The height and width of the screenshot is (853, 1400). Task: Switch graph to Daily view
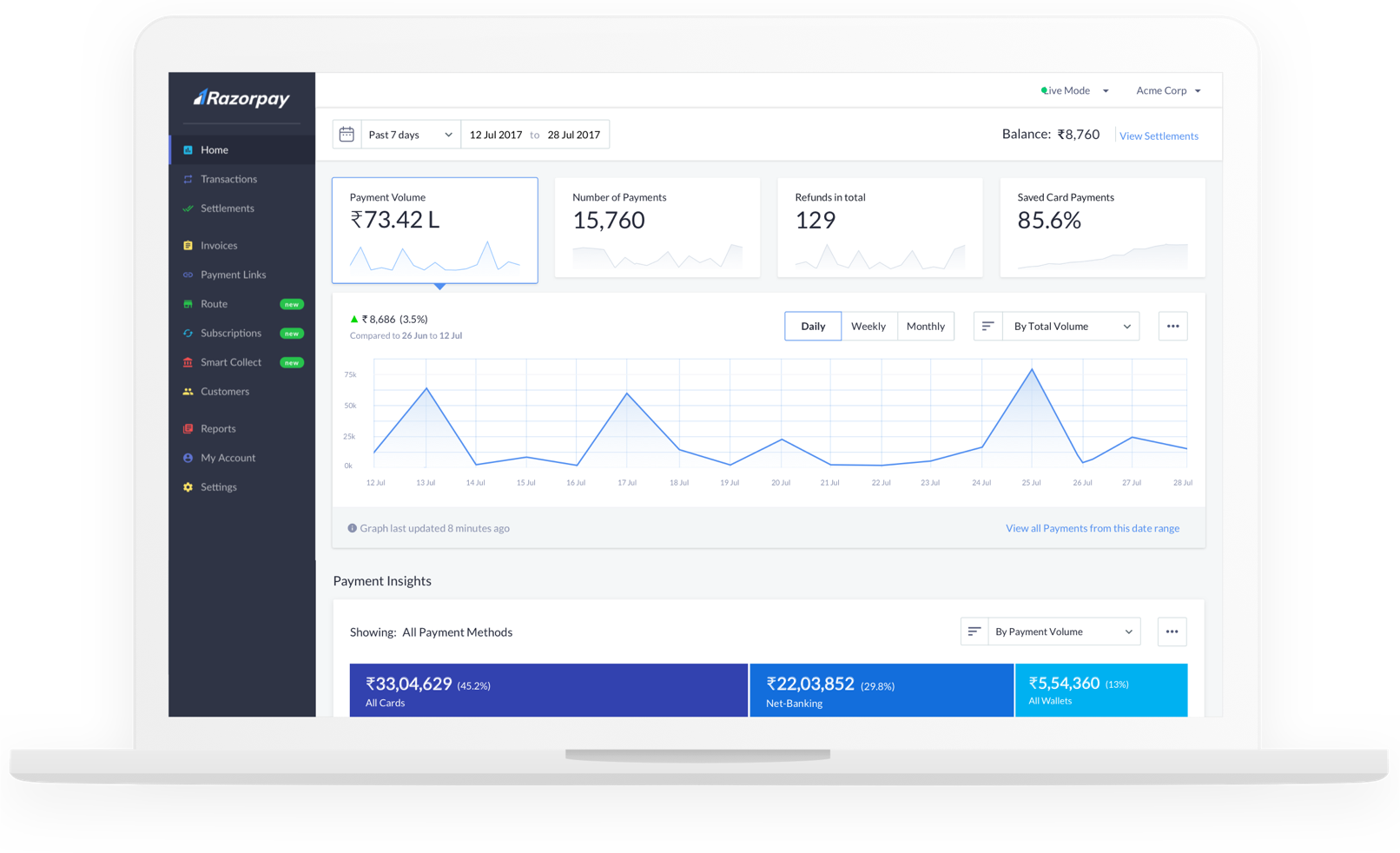click(813, 327)
